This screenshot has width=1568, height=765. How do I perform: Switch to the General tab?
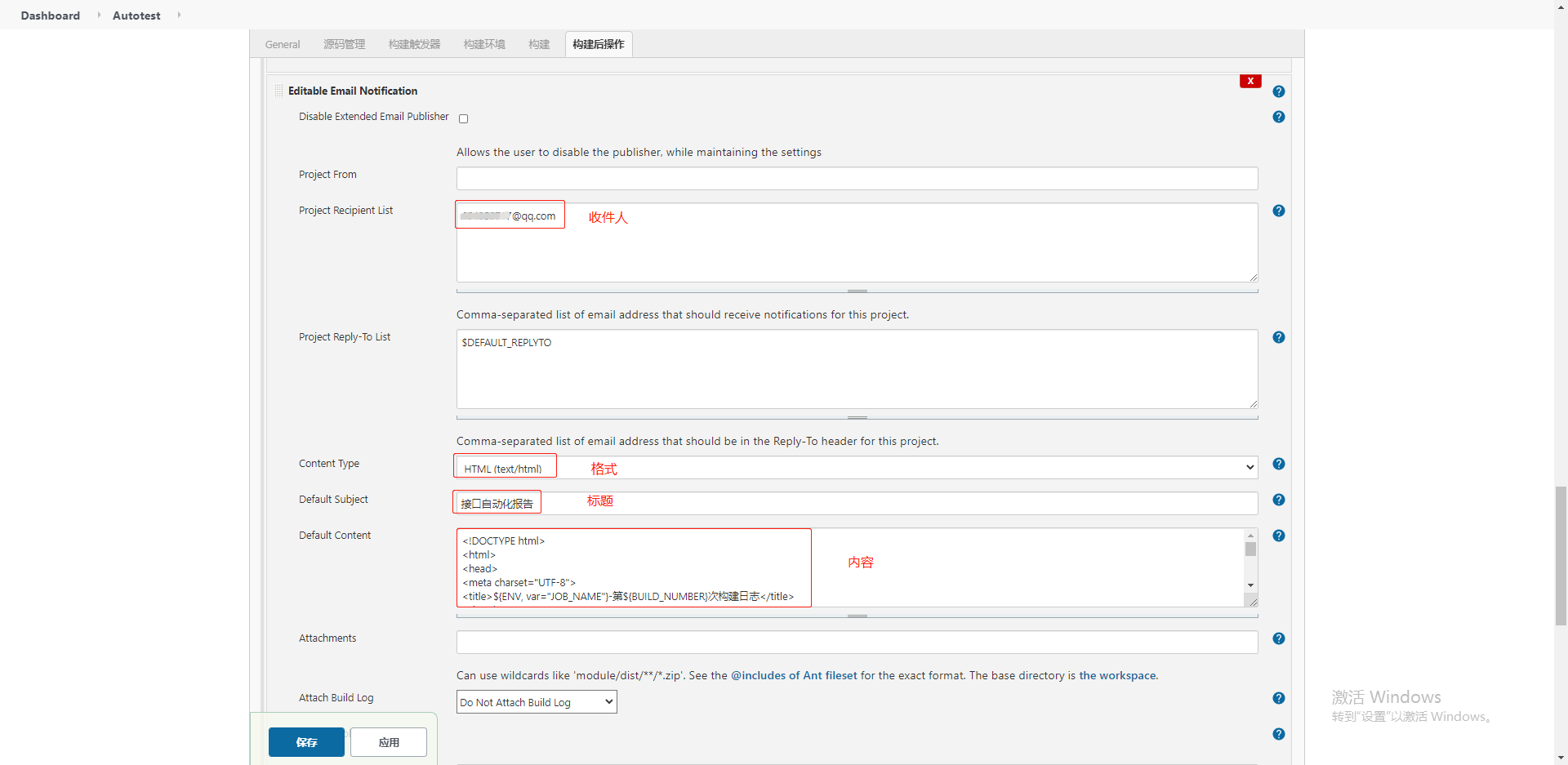point(283,44)
